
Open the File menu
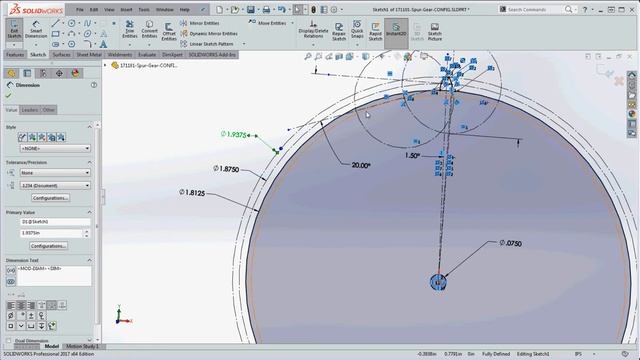(x=80, y=9)
